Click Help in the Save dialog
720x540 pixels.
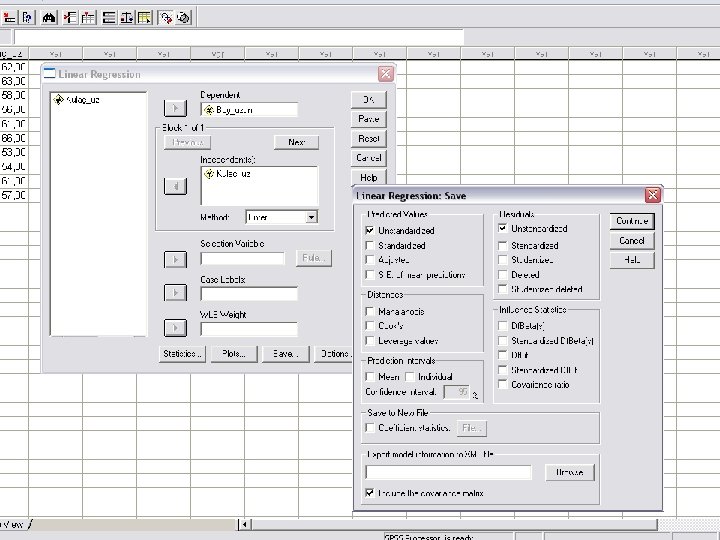tap(632, 259)
